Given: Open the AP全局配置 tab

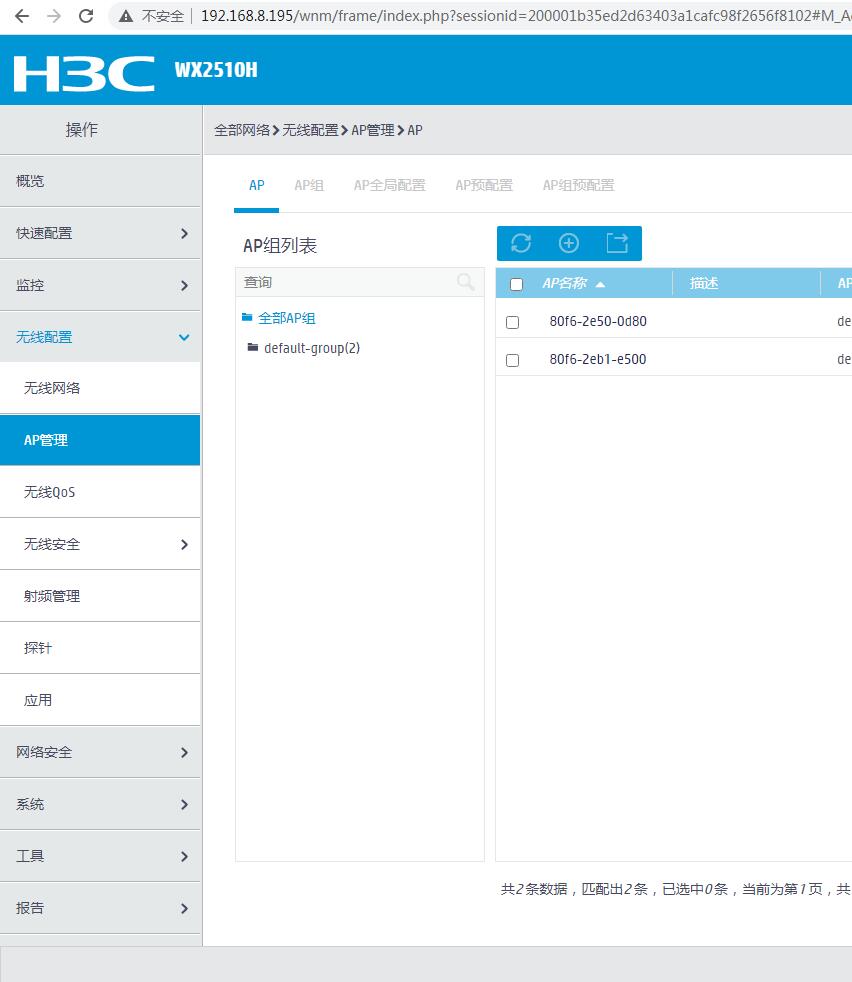Looking at the screenshot, I should (x=389, y=185).
